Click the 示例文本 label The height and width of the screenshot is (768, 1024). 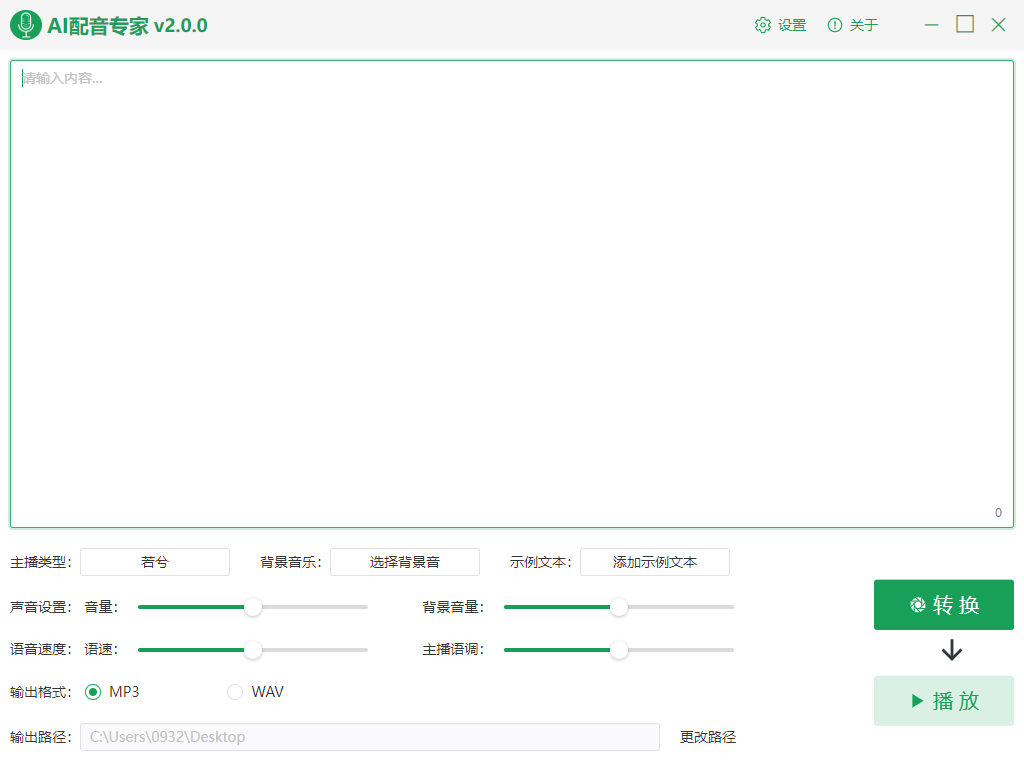coord(541,562)
